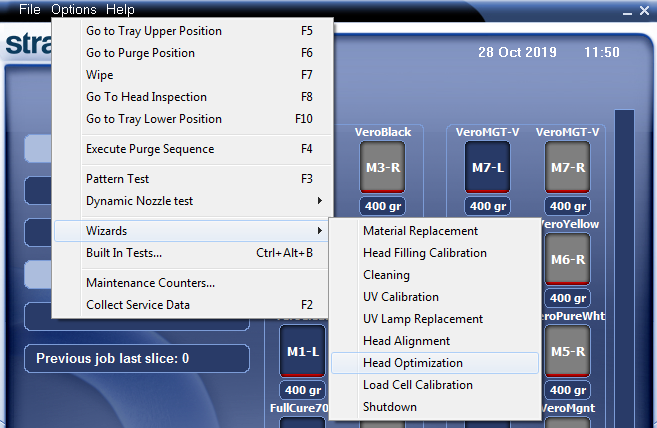
Task: Select Load Cell Calibration wizard
Action: 417,385
